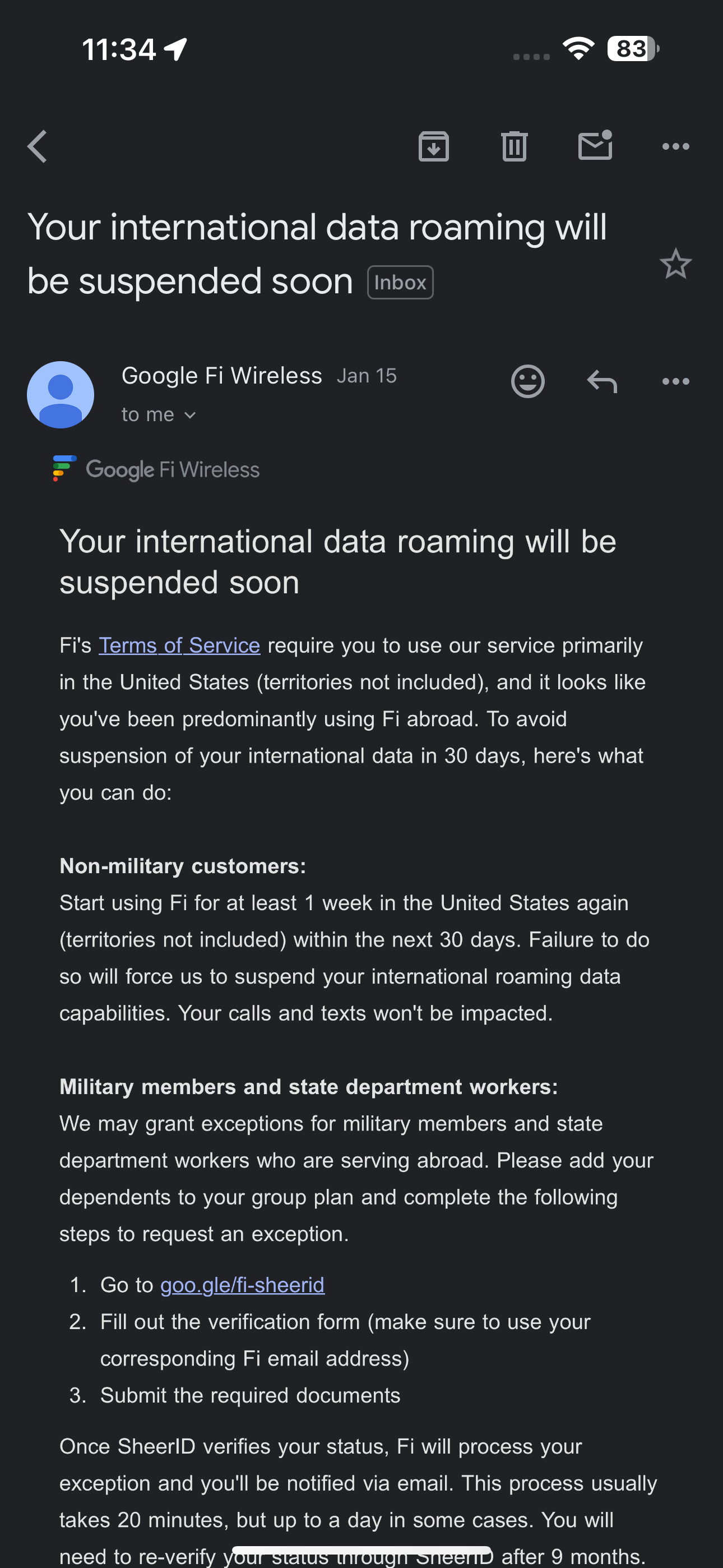This screenshot has height=1568, width=723.
Task: Go back using the left chevron arrow
Action: (x=37, y=147)
